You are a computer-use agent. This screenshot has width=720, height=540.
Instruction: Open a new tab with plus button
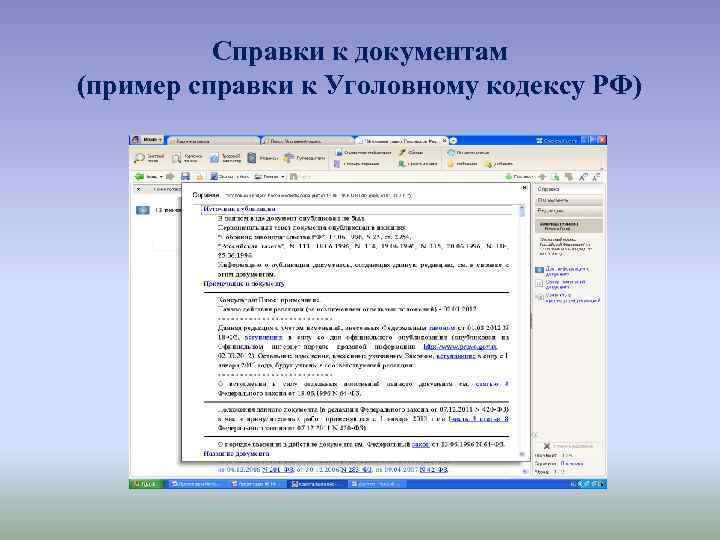coord(454,141)
